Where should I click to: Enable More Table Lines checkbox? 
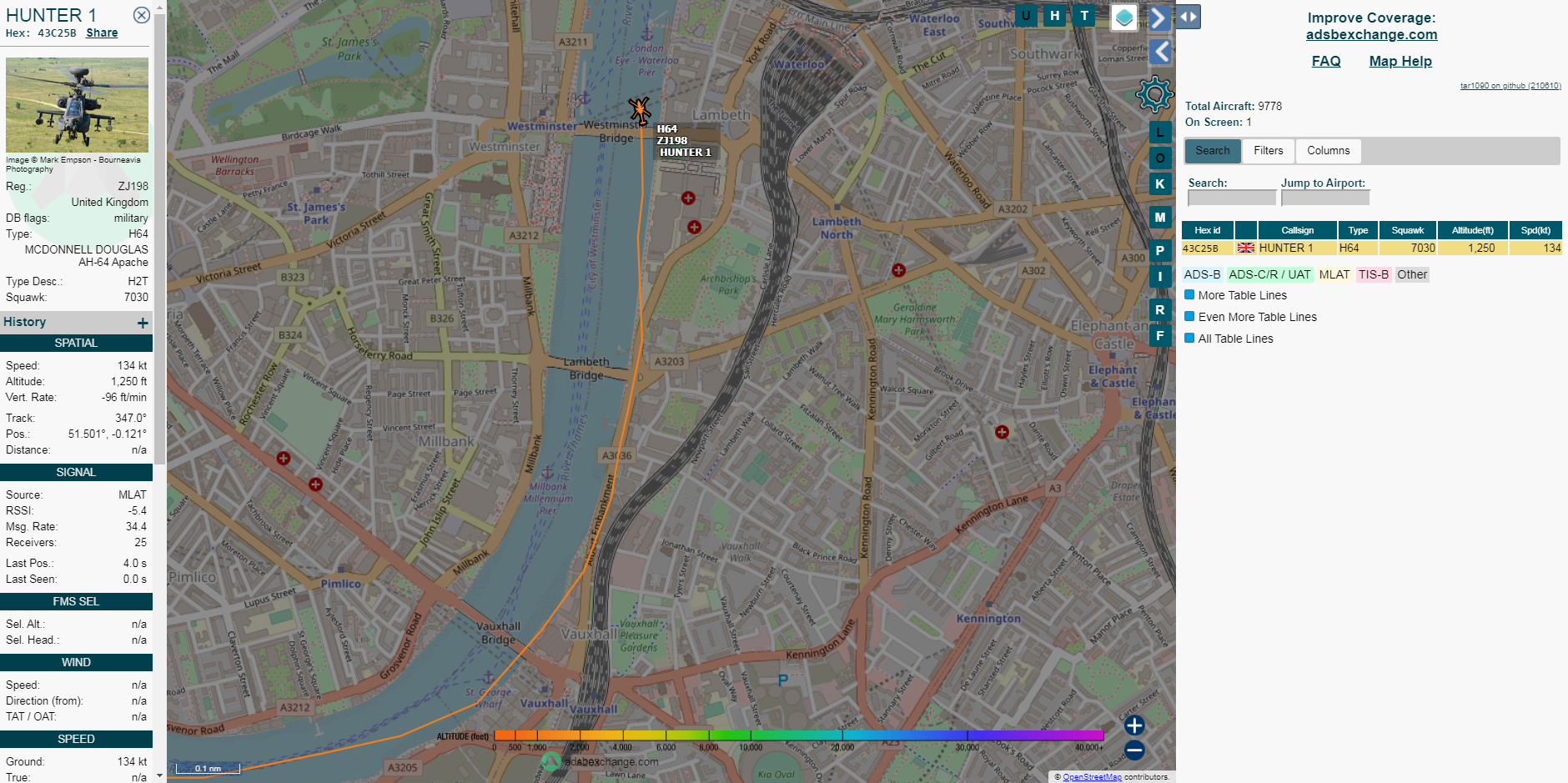[1190, 294]
